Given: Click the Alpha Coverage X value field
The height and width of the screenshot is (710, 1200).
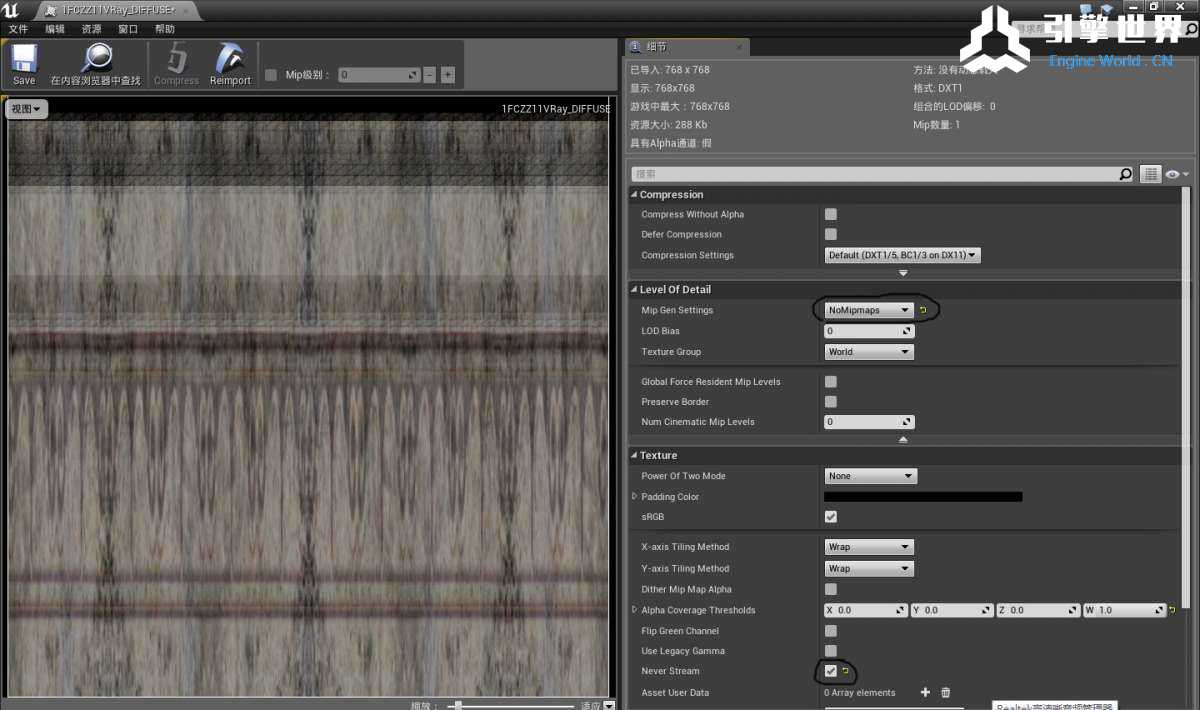Looking at the screenshot, I should [866, 610].
